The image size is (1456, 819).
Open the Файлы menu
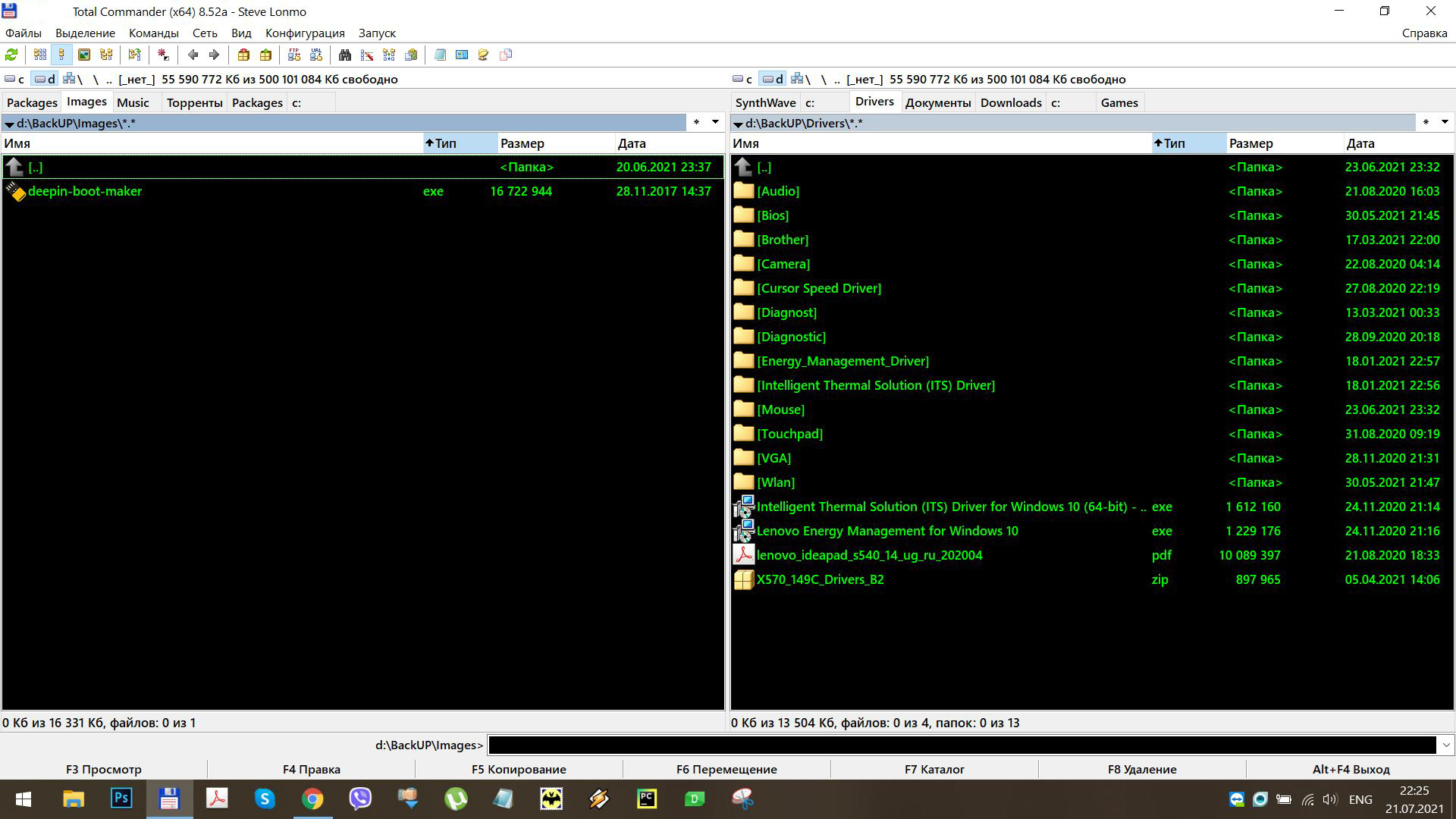[x=22, y=33]
